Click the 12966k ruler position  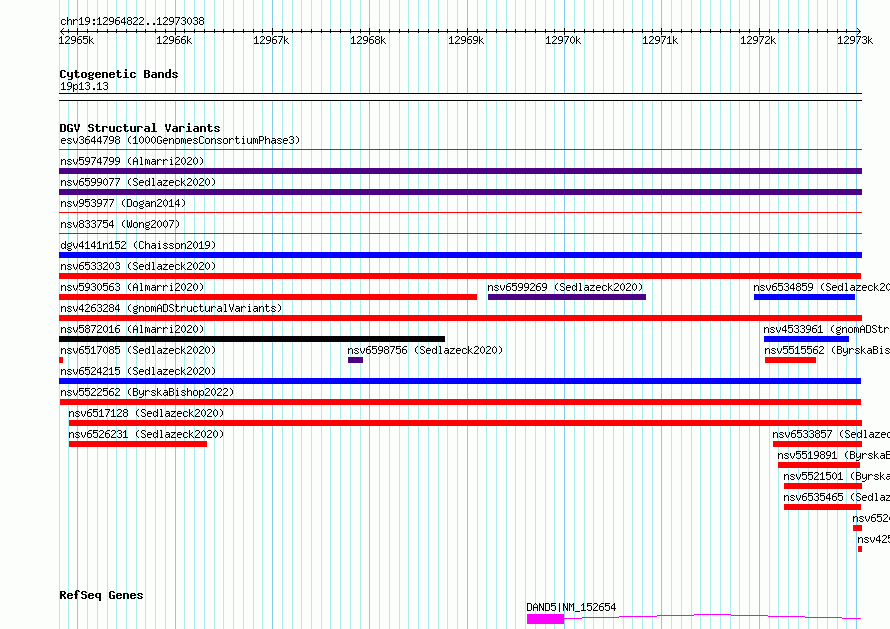coord(174,40)
